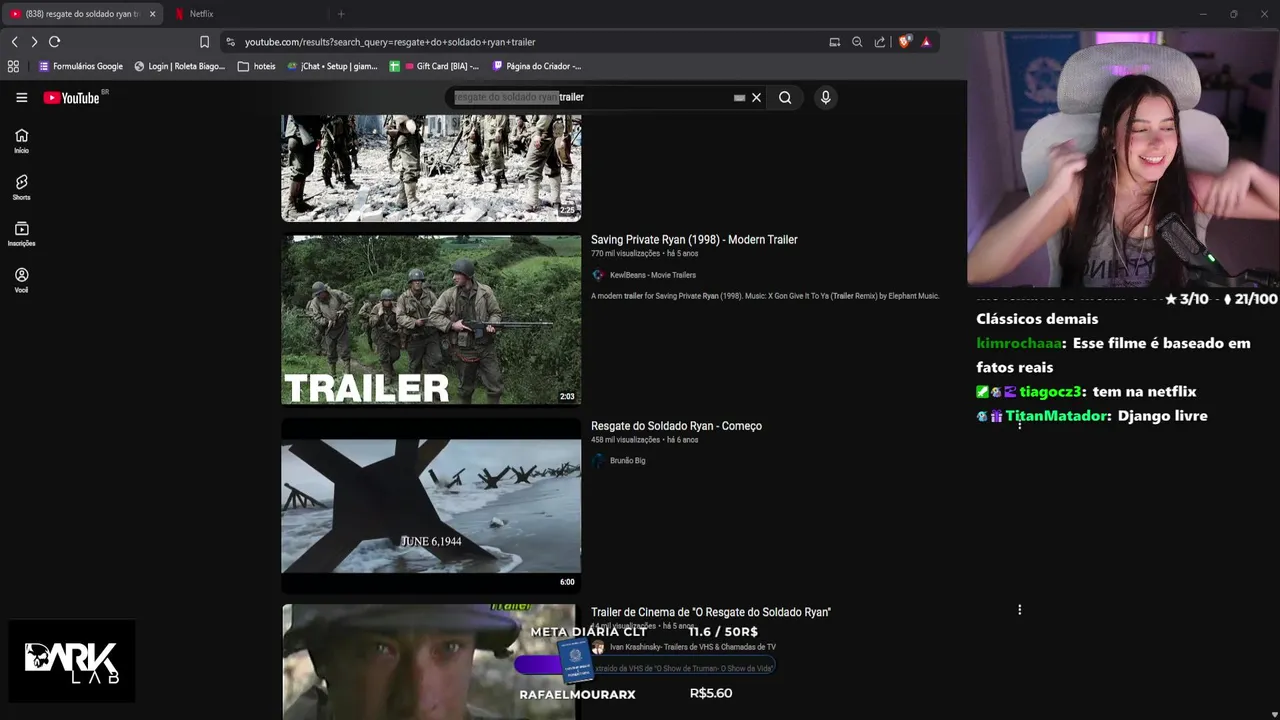Visit Ivan Krashinsky channel name

click(x=693, y=647)
